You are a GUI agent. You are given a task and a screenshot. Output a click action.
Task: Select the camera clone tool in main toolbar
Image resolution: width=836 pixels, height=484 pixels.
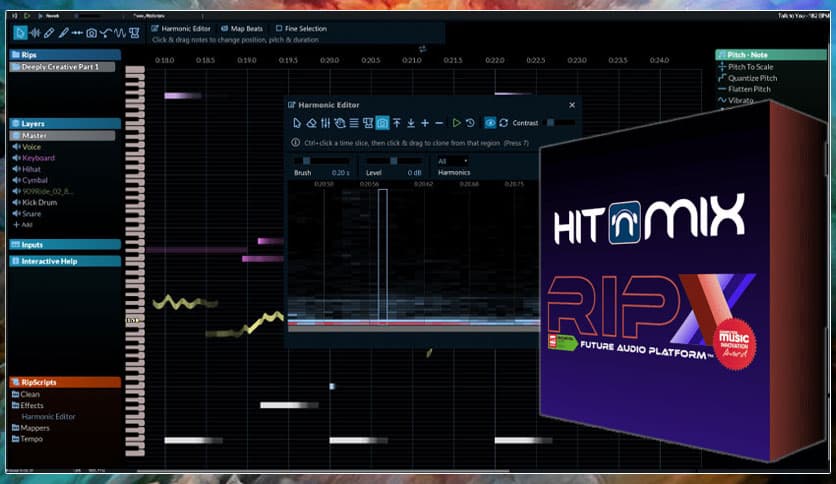click(x=92, y=33)
